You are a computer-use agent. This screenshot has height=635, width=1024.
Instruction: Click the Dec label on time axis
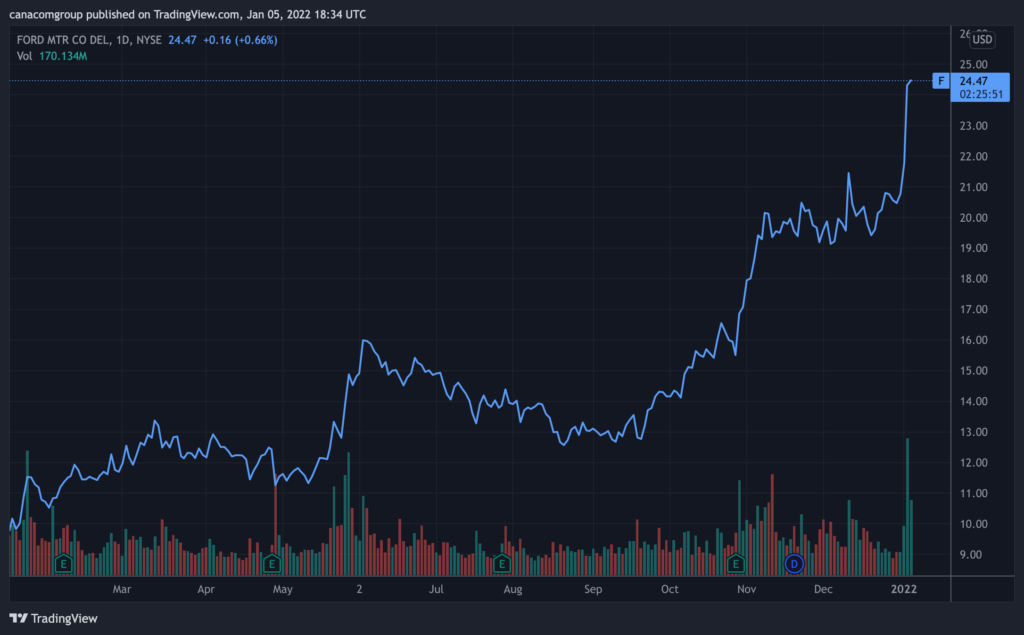pos(823,589)
